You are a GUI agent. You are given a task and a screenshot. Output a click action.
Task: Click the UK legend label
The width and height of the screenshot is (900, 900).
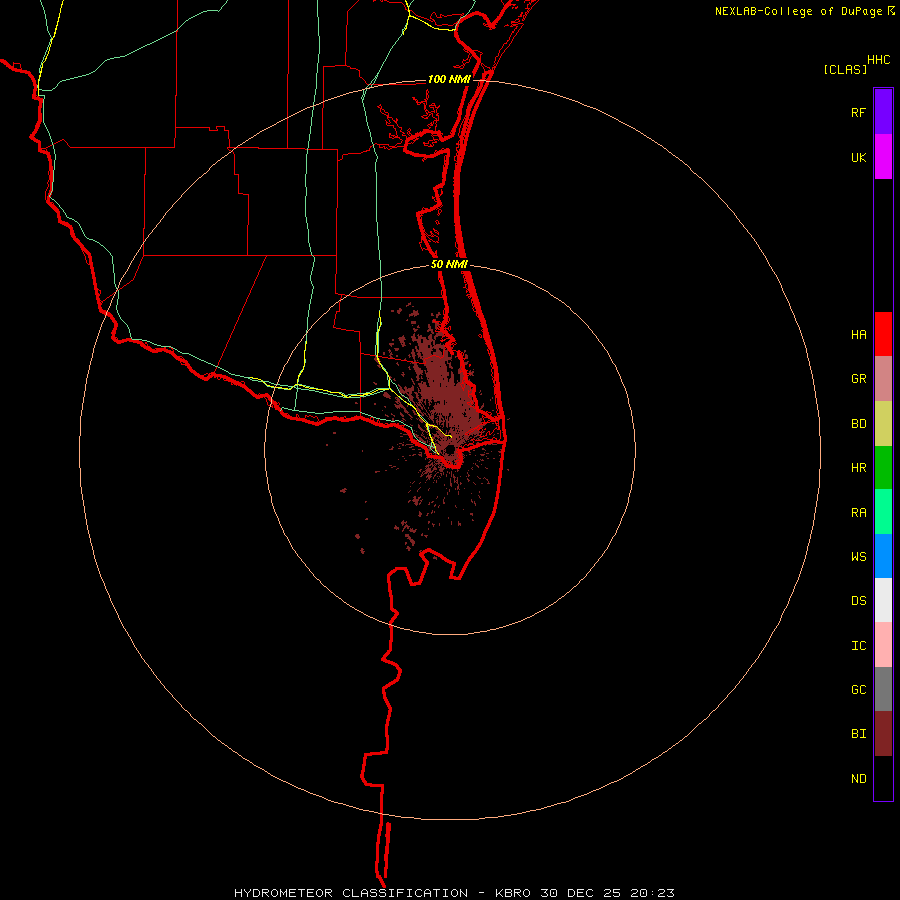pyautogui.click(x=858, y=157)
